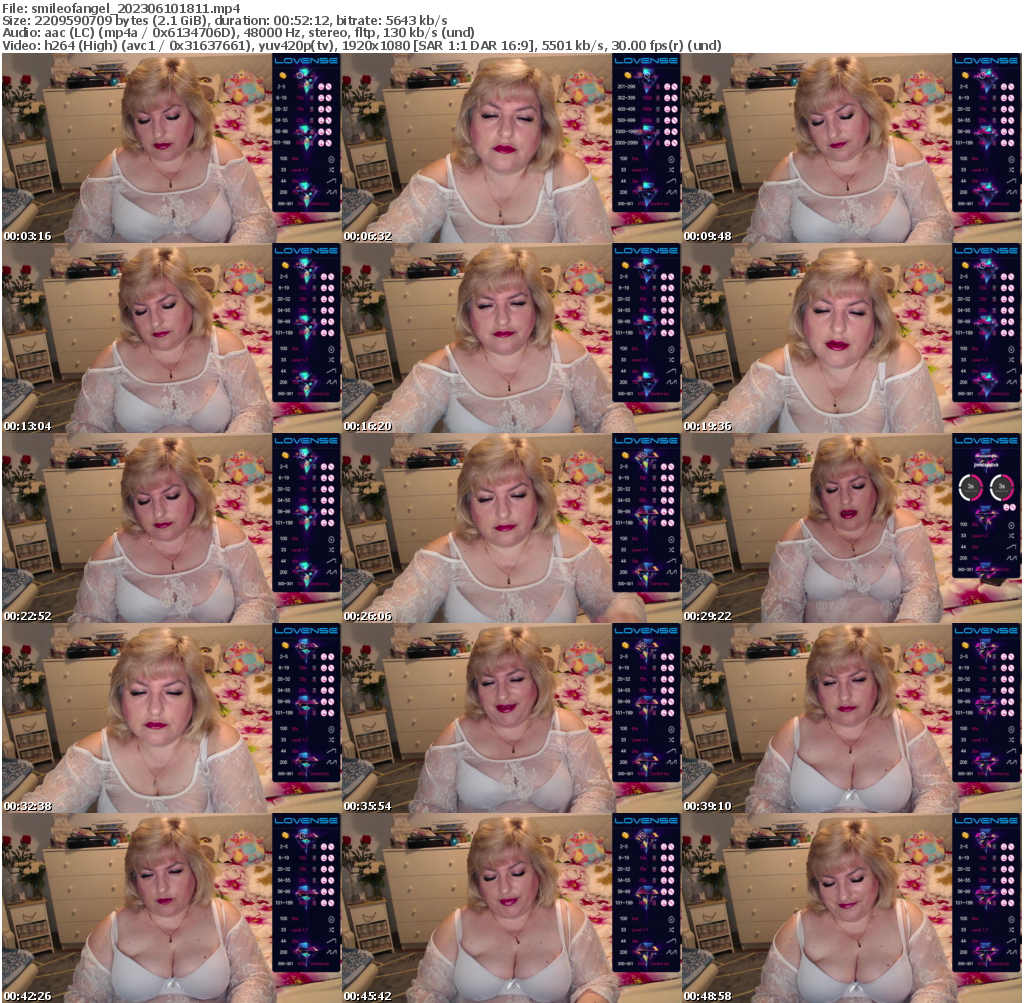Select the heart icon on the 101-199 tier
This screenshot has height=1003, width=1024.
321,142
